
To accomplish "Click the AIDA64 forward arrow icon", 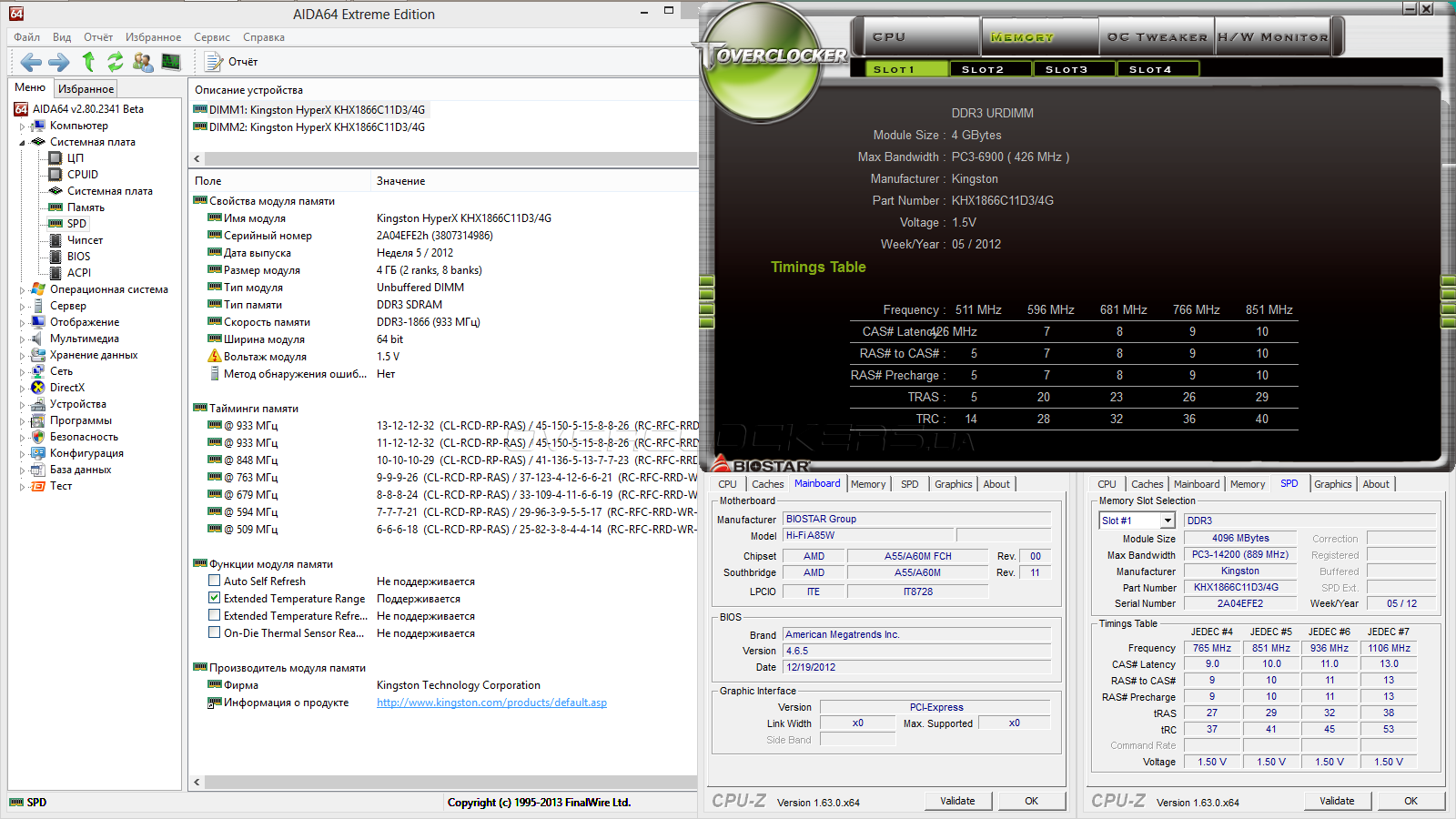I will (59, 62).
